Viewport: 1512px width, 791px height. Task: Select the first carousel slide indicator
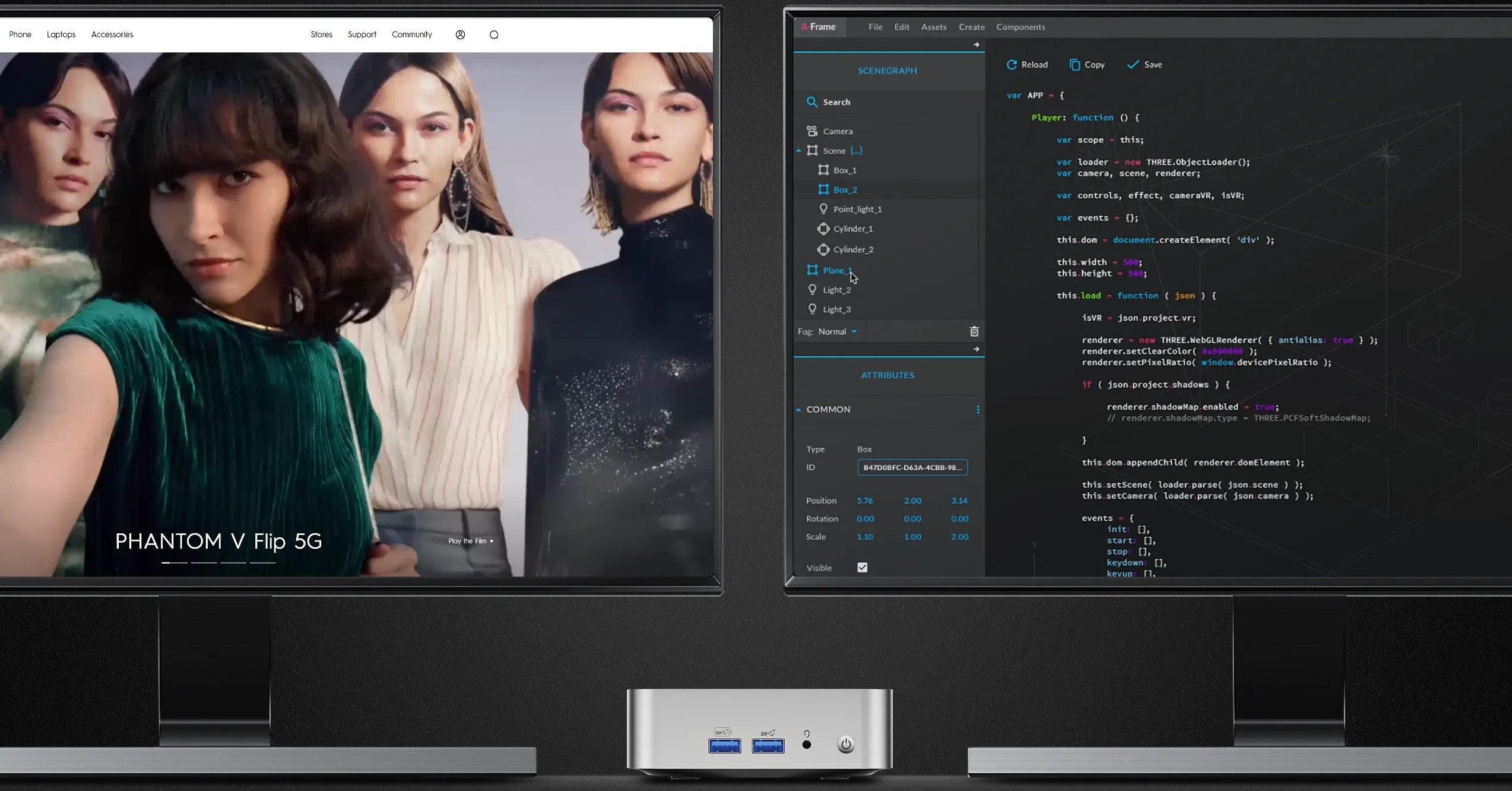pyautogui.click(x=175, y=562)
